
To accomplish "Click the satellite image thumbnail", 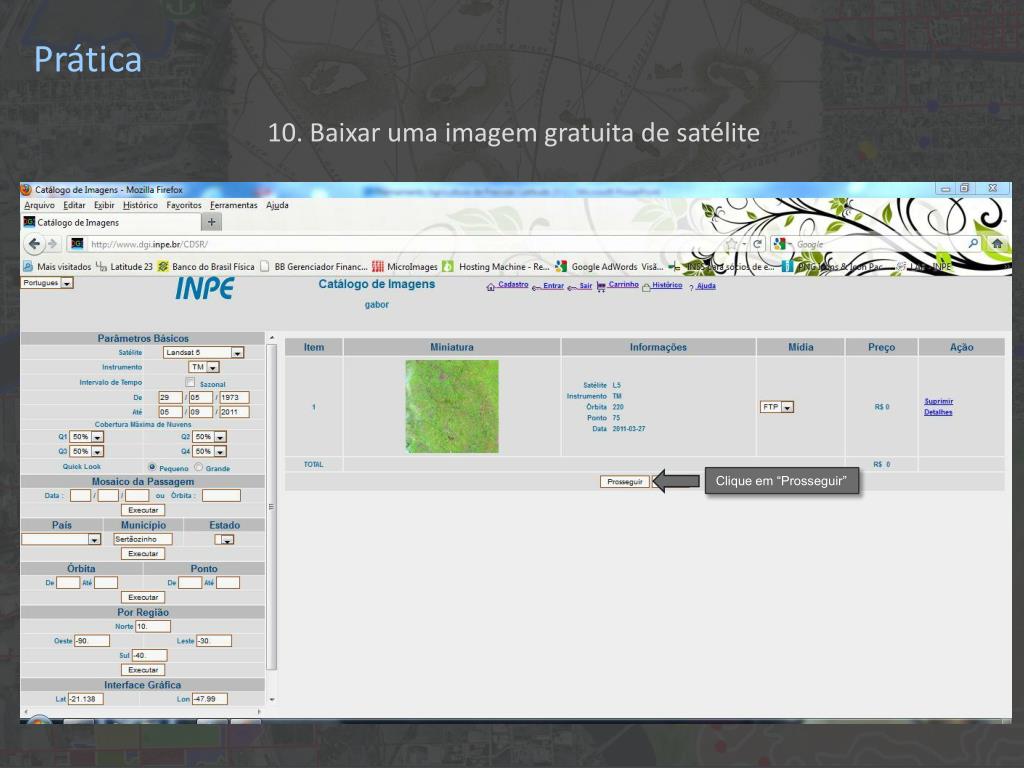I will [452, 406].
